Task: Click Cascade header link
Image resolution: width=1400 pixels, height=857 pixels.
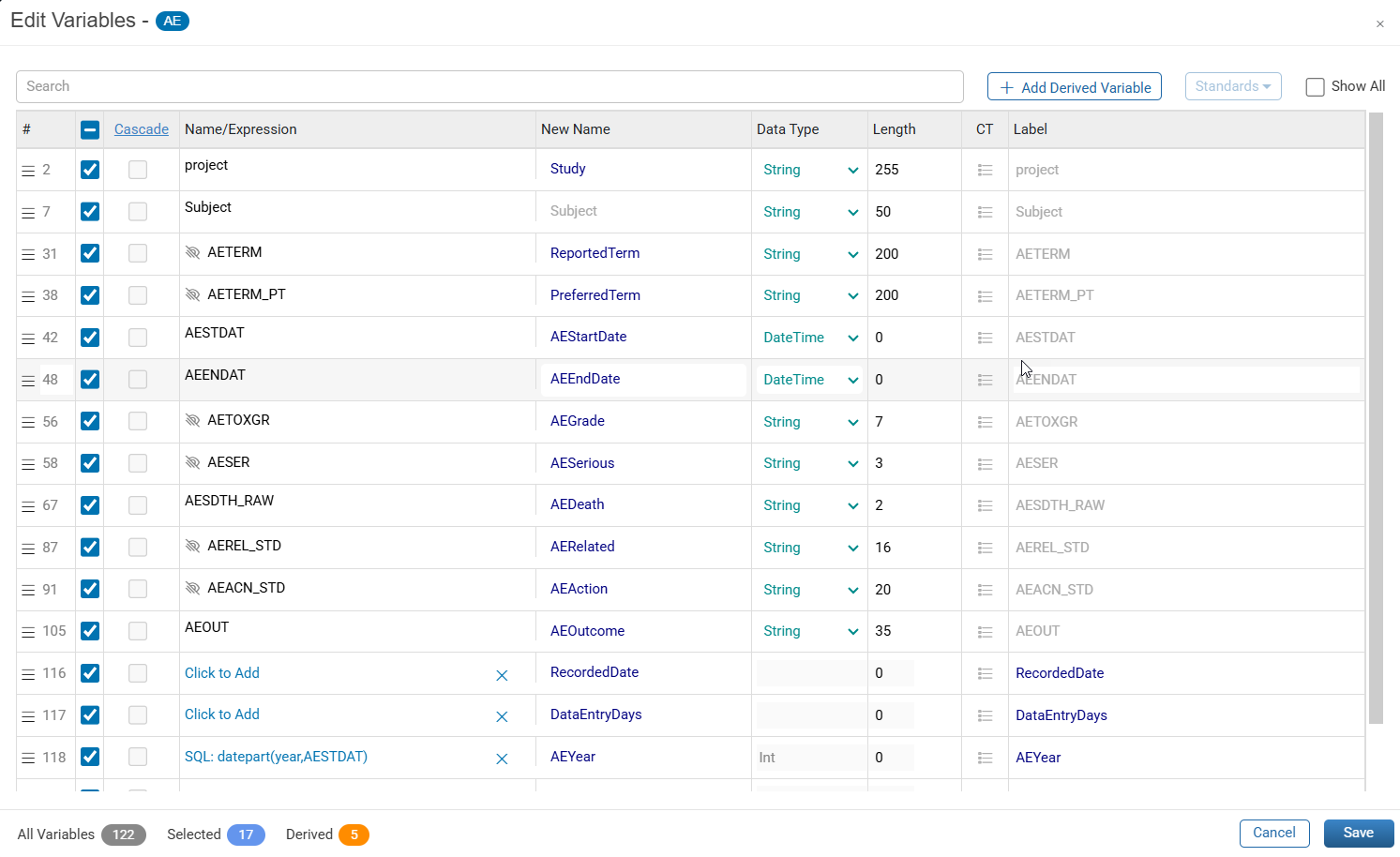Action: coord(142,129)
